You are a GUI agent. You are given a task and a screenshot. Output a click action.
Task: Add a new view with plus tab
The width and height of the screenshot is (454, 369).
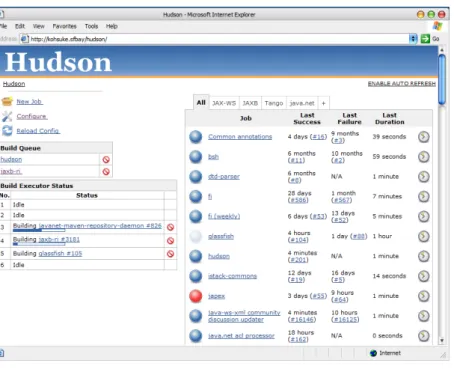(x=323, y=103)
